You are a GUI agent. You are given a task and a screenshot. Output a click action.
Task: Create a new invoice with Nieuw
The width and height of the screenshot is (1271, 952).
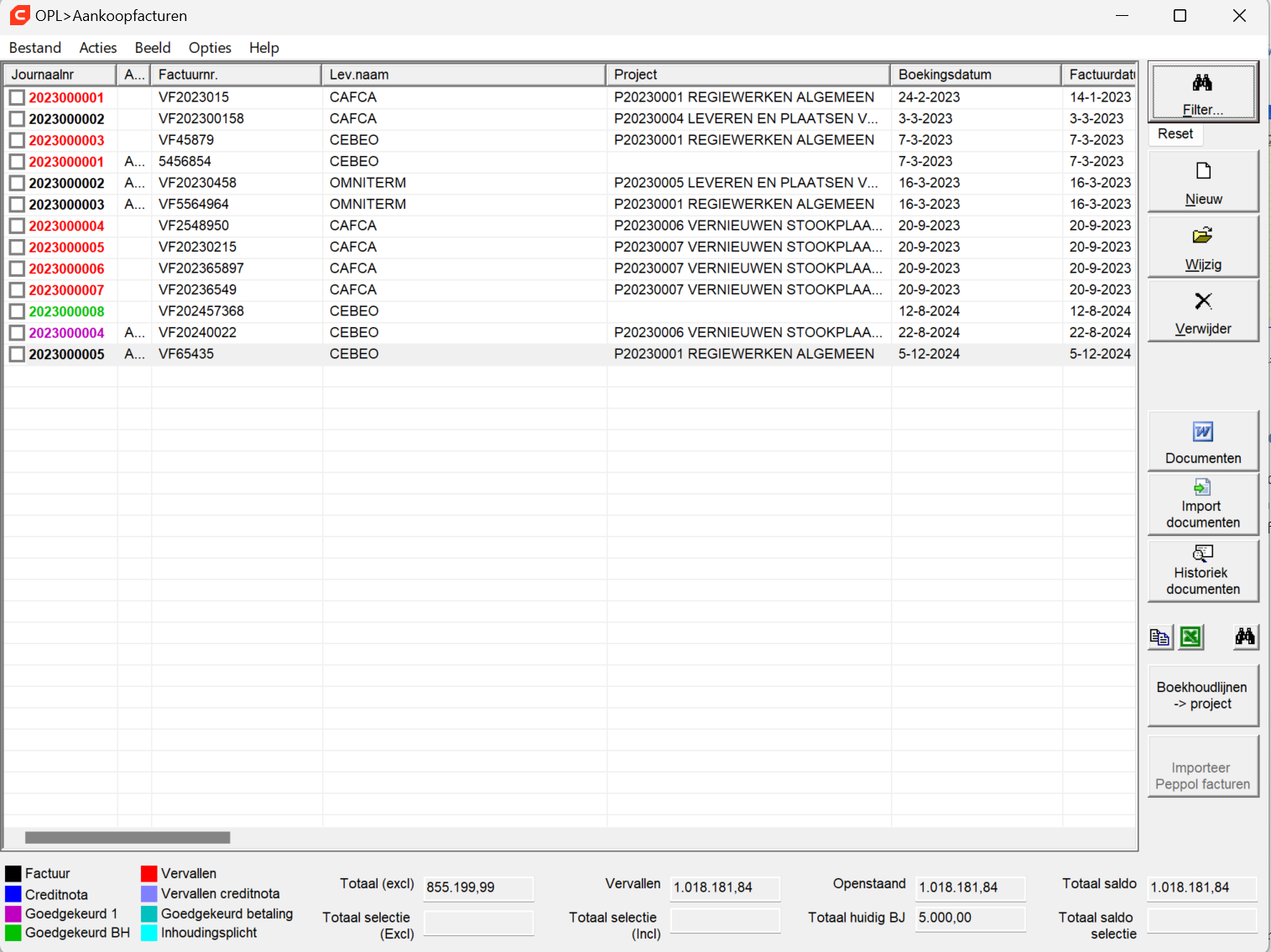click(x=1203, y=181)
